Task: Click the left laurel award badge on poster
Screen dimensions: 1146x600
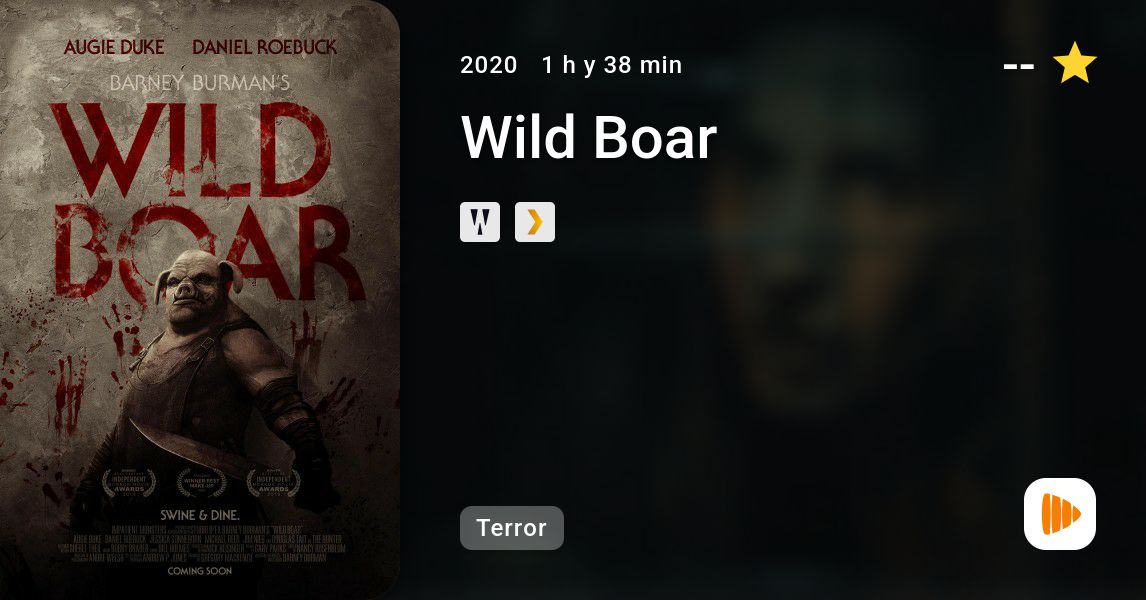Action: tap(129, 484)
